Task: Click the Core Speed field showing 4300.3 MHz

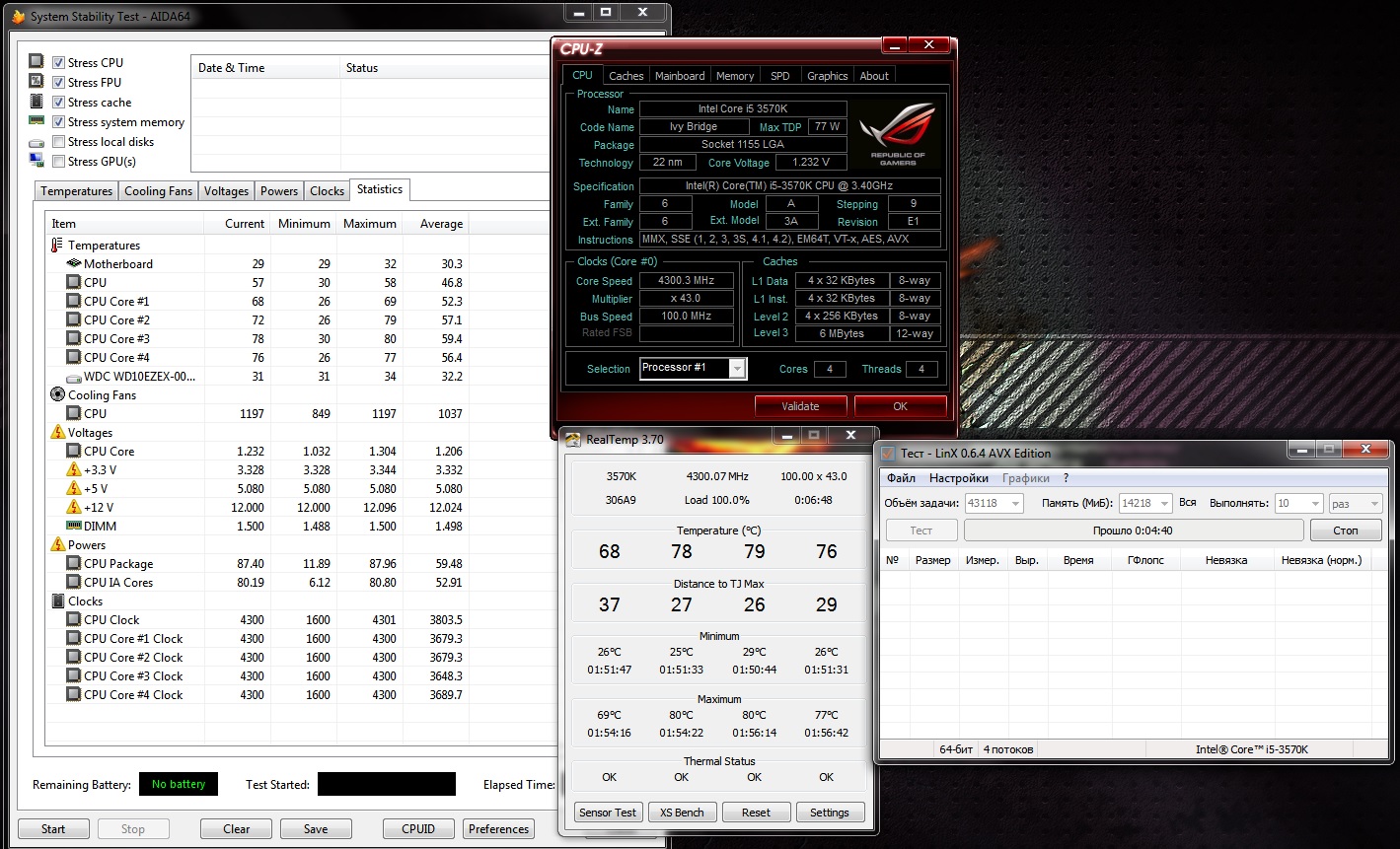Action: 686,281
